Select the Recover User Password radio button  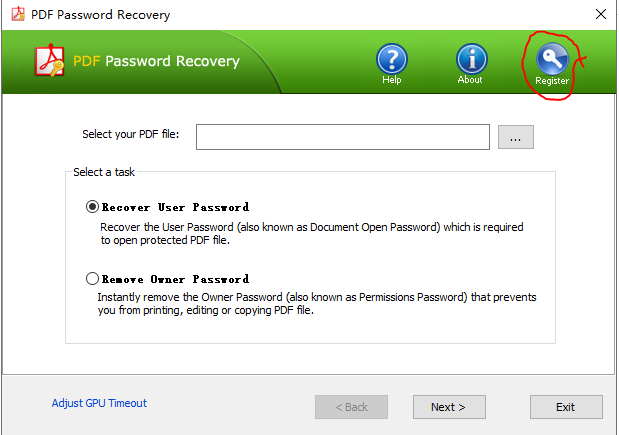tap(93, 207)
